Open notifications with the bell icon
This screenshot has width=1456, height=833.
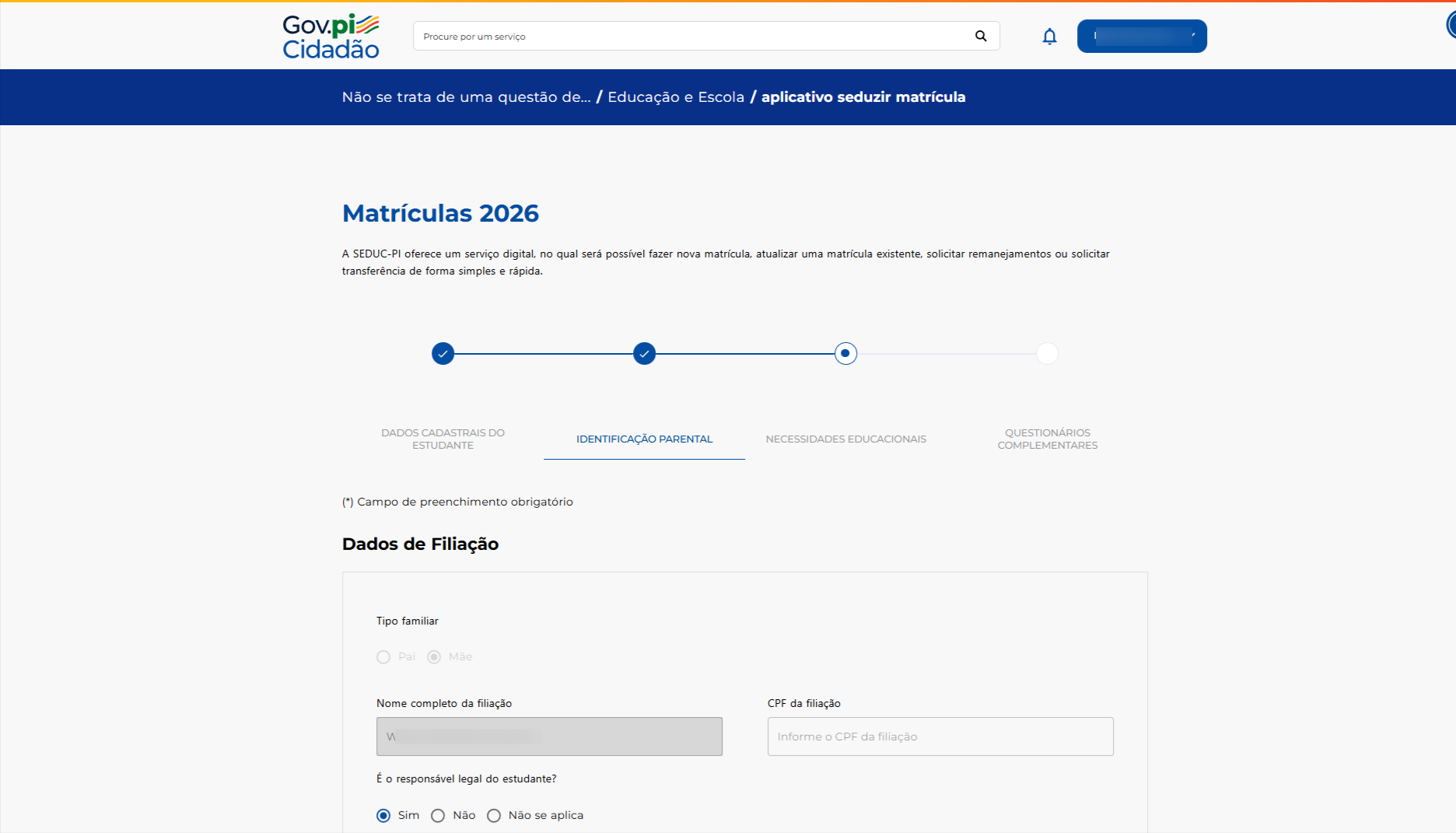[x=1049, y=37]
